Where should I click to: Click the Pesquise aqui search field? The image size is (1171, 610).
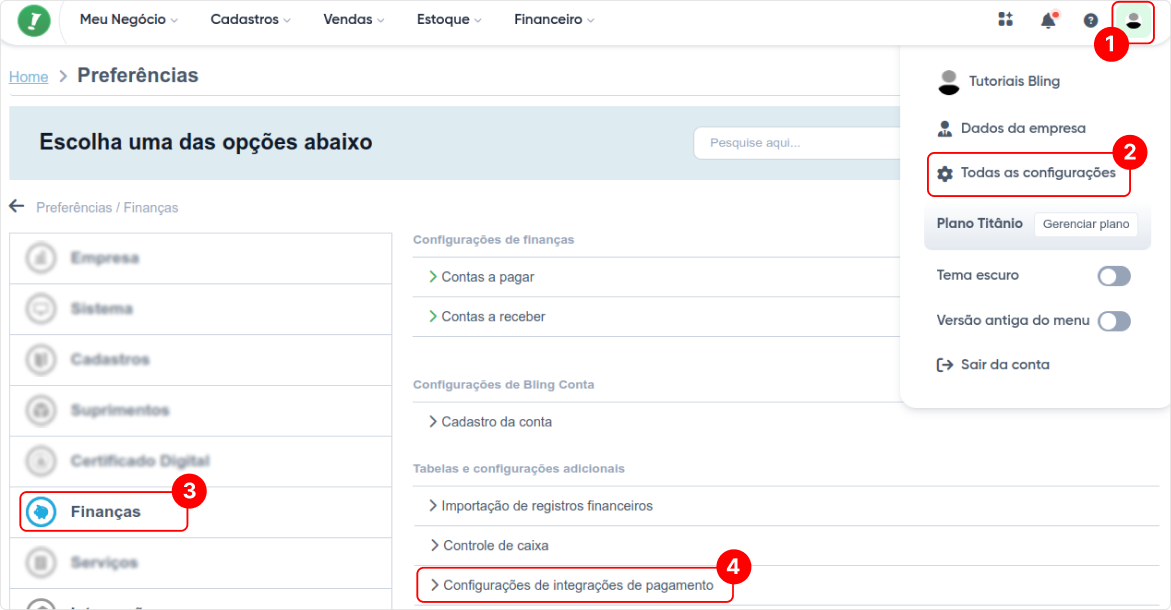797,143
